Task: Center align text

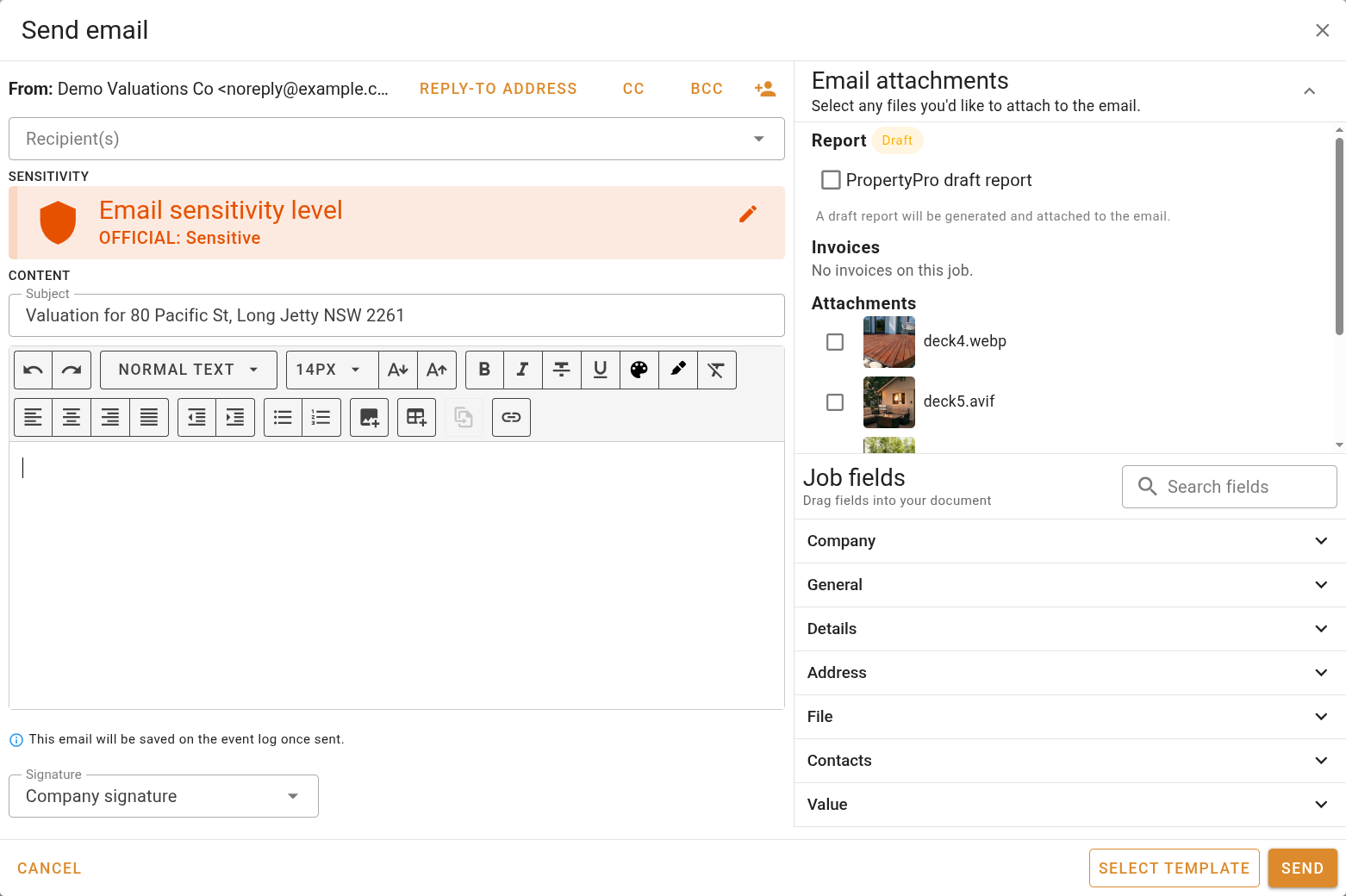Action: coord(72,417)
